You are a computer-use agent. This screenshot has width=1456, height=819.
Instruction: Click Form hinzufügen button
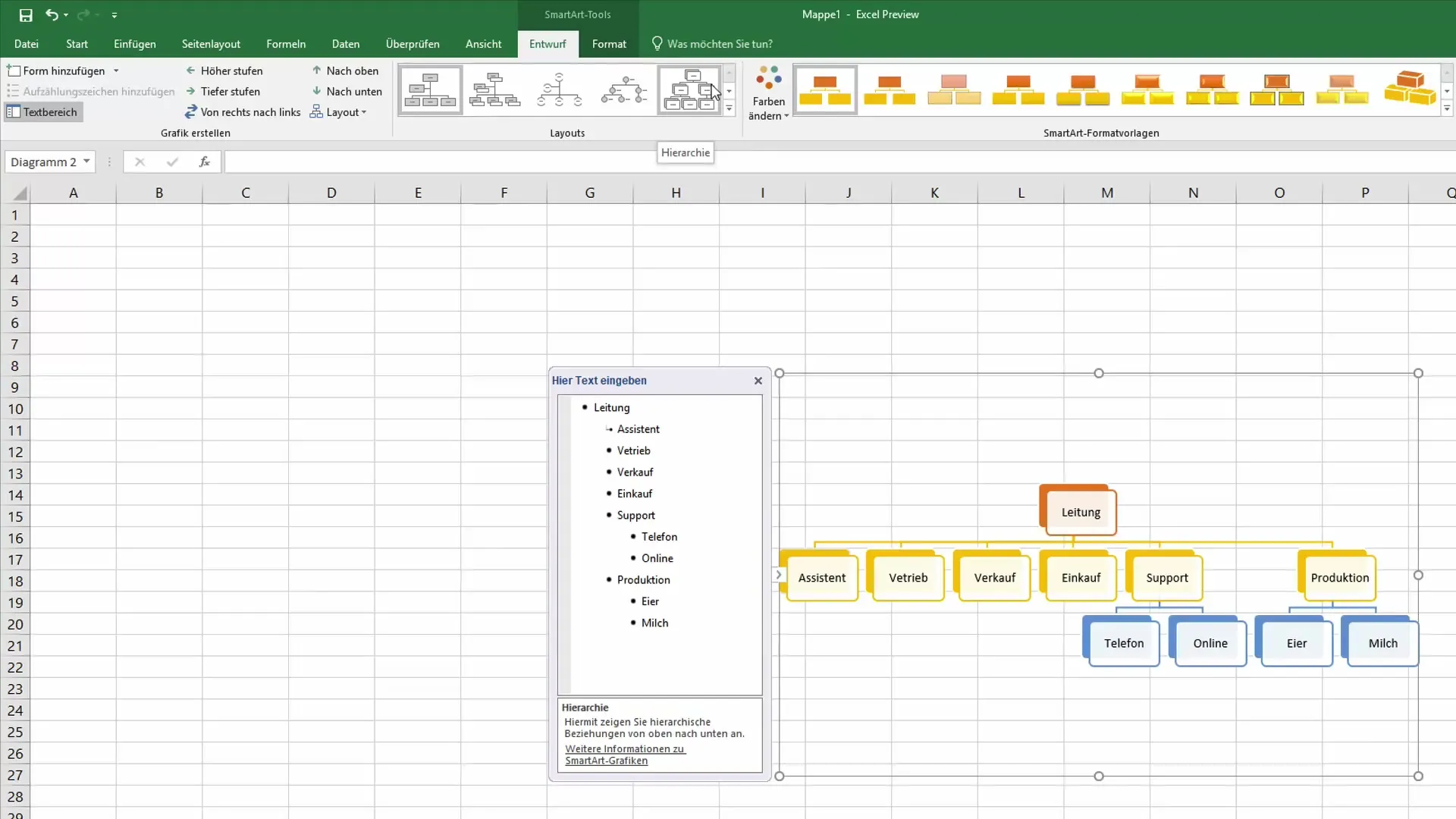point(57,71)
